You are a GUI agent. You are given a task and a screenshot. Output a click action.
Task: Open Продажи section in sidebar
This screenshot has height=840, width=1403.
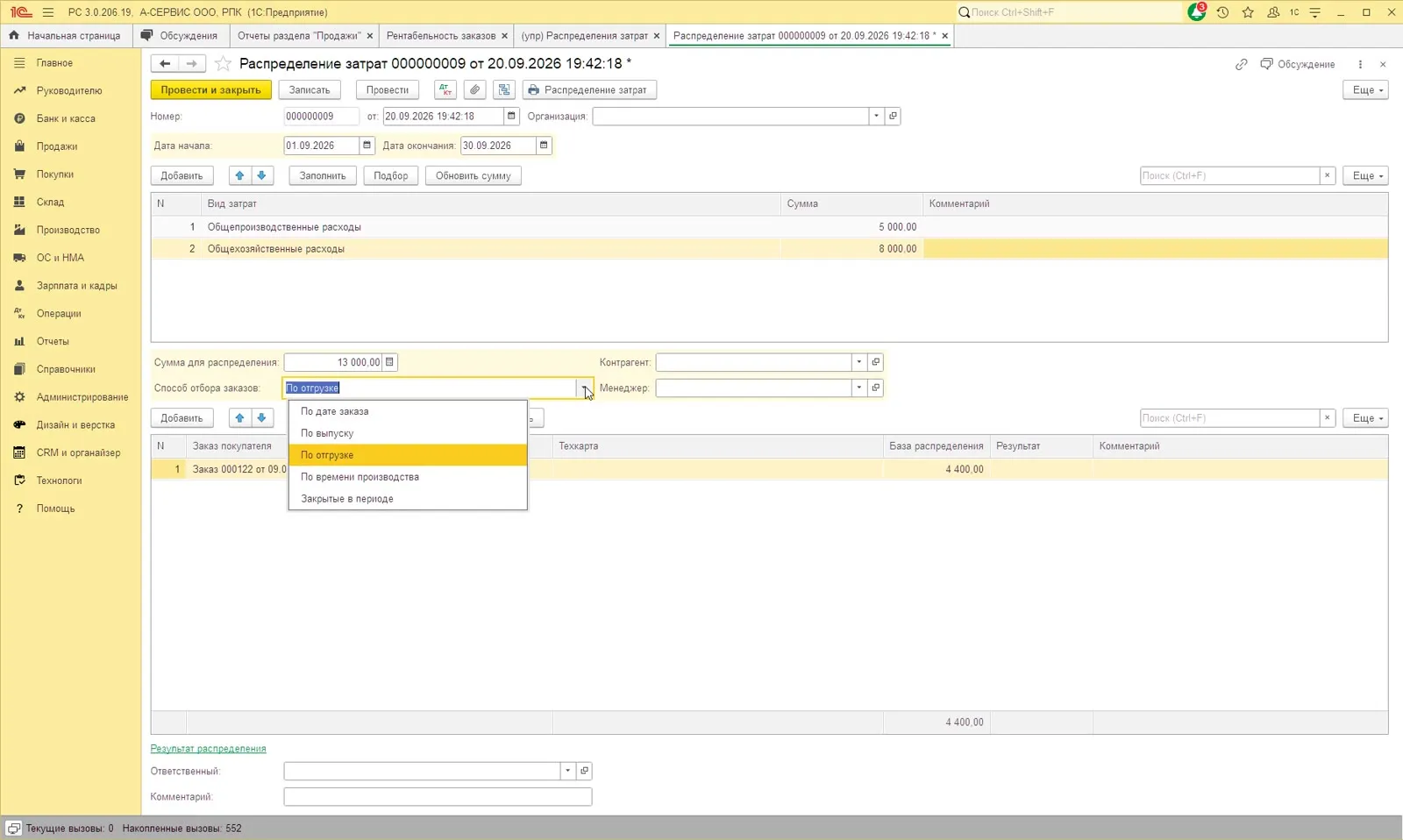tap(57, 146)
